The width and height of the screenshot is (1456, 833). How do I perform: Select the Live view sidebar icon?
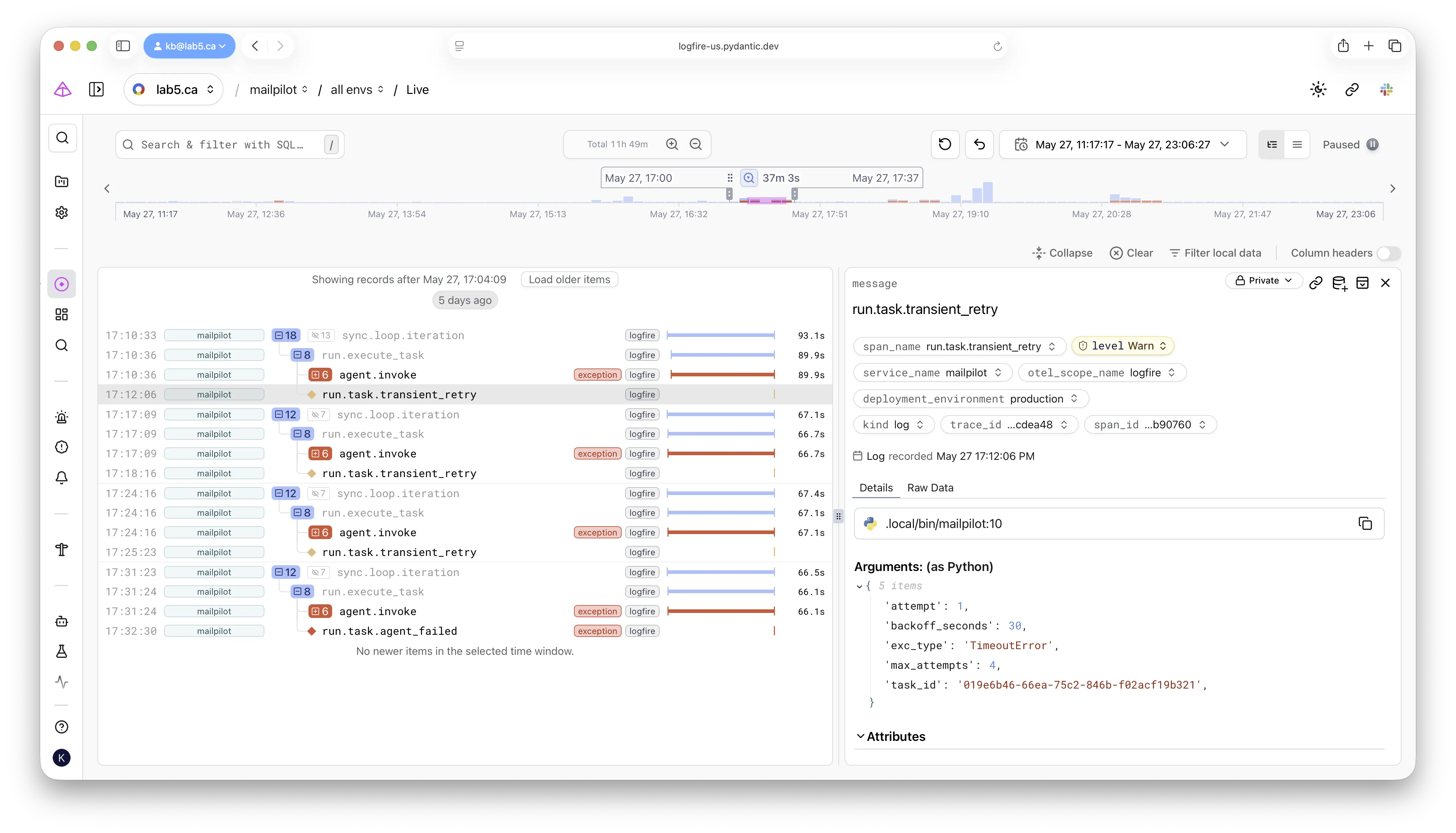[62, 284]
